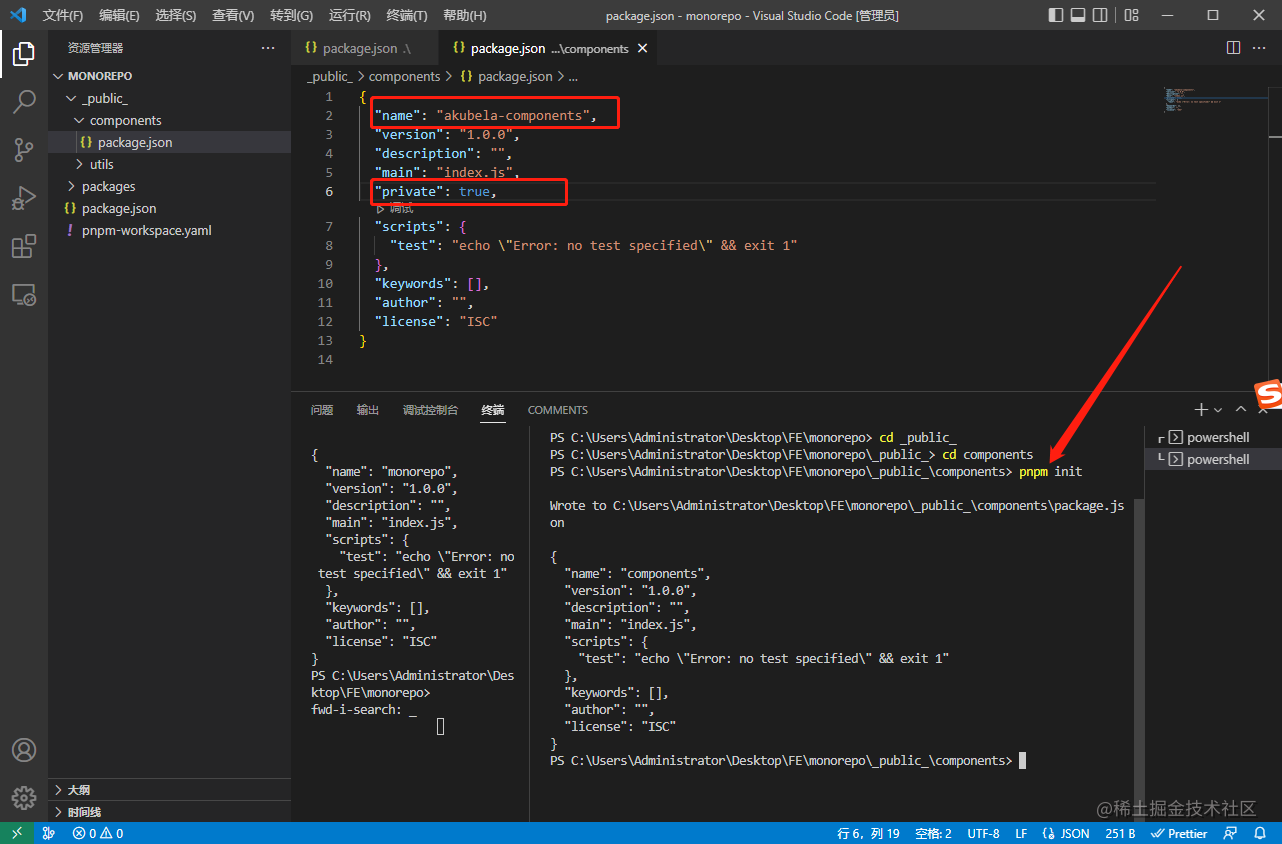Open pnpm-workspace.yaml in the explorer

146,230
